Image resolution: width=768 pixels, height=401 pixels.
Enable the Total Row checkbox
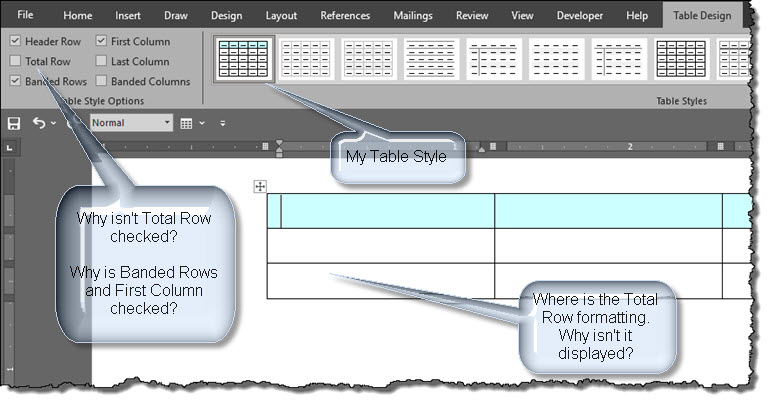[x=15, y=61]
